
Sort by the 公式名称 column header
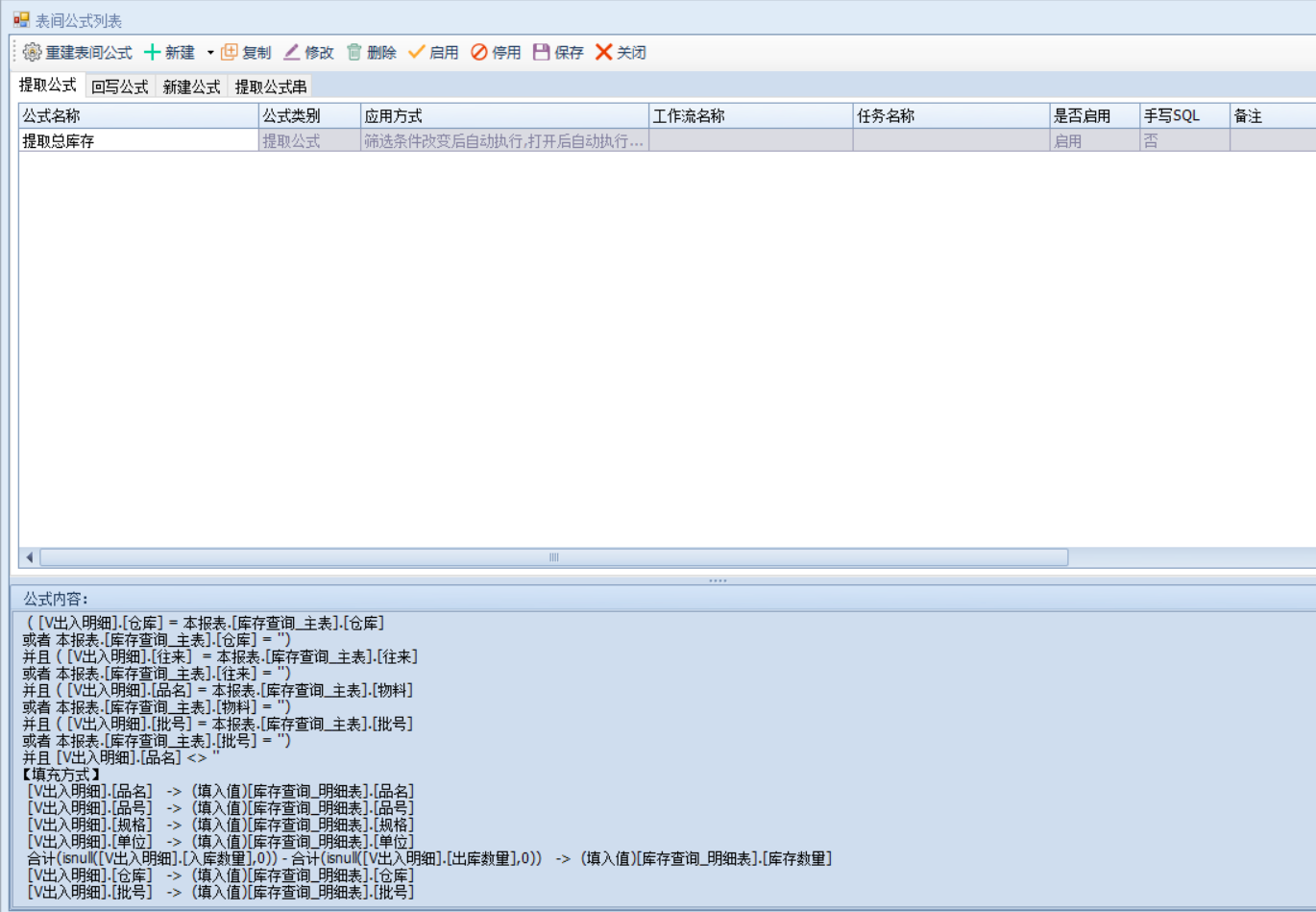point(138,116)
